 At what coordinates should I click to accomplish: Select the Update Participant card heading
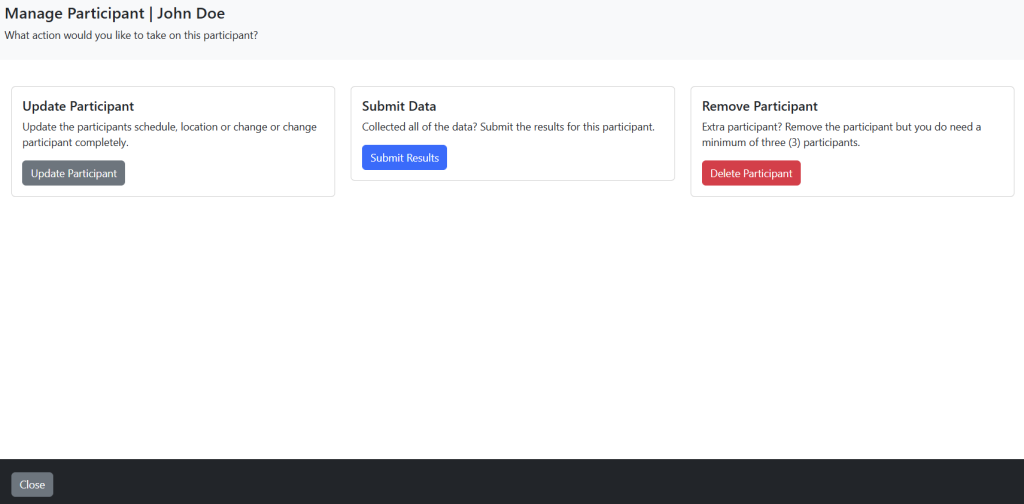pyautogui.click(x=78, y=106)
